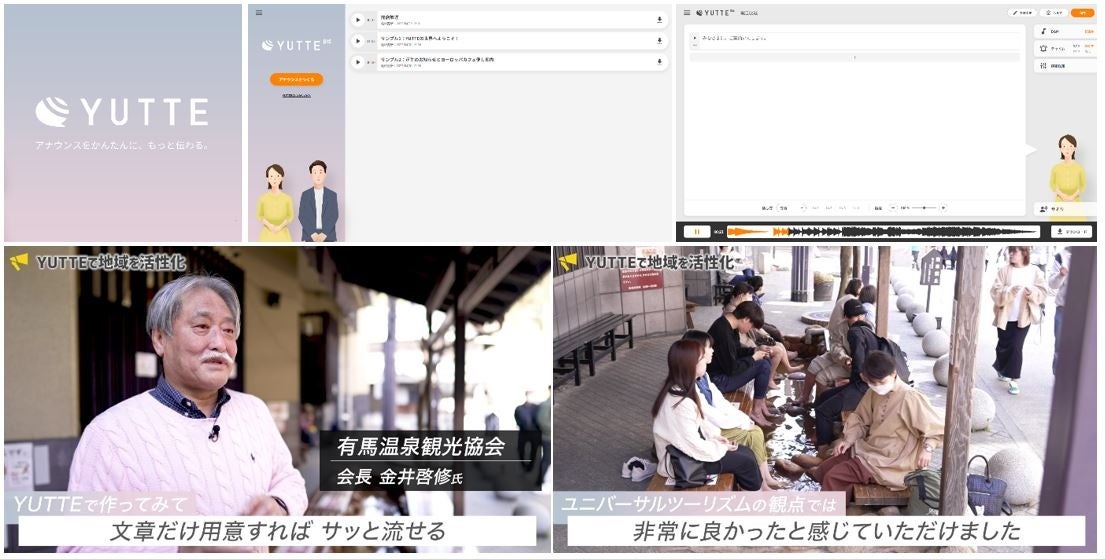Pause playback in the bottom player bar
This screenshot has width=1105, height=559.
pos(697,231)
